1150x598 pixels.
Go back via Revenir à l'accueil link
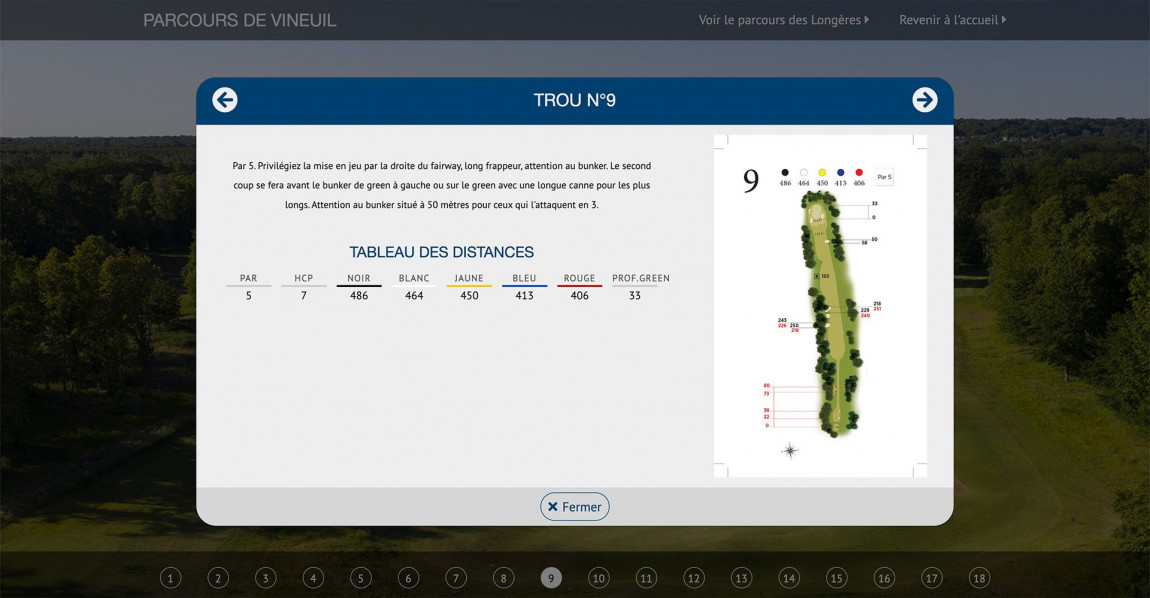[952, 20]
